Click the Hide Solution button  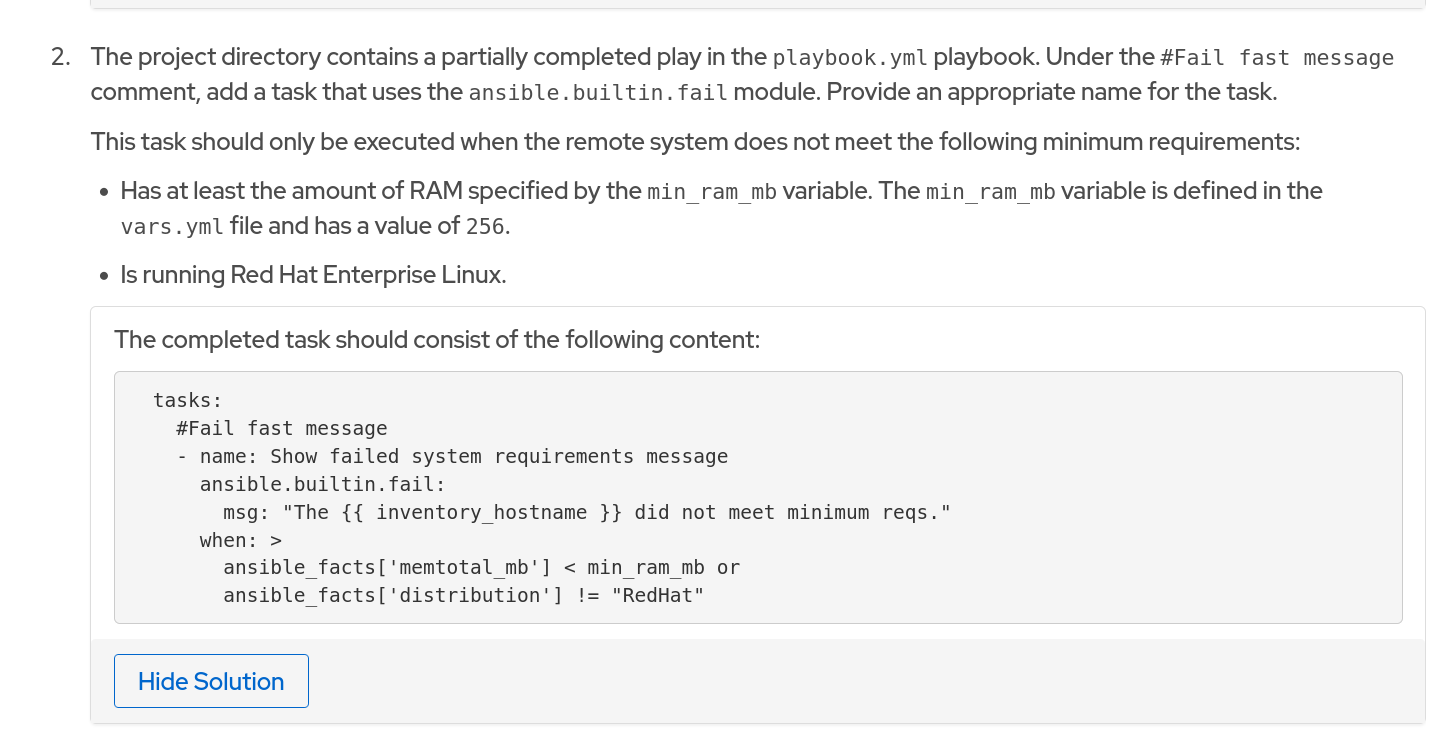tap(211, 681)
